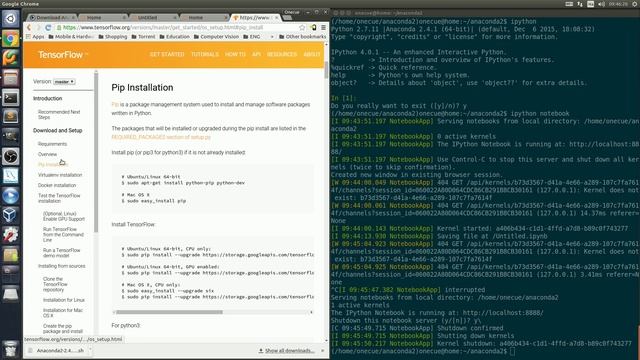Click the extension icon beside the star
Image resolution: width=640 pixels, height=360 pixels.
point(313,28)
